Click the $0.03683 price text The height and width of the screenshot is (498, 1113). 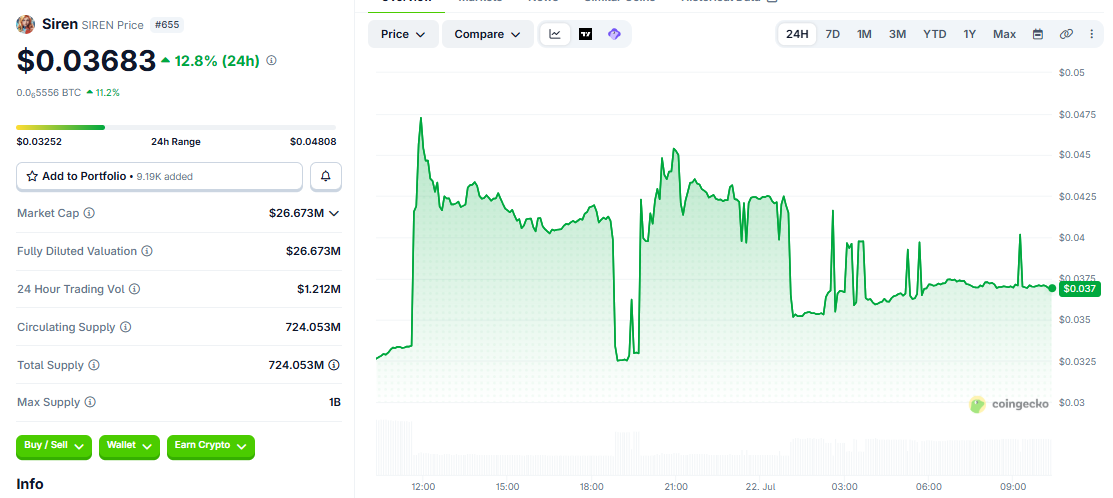(x=86, y=61)
